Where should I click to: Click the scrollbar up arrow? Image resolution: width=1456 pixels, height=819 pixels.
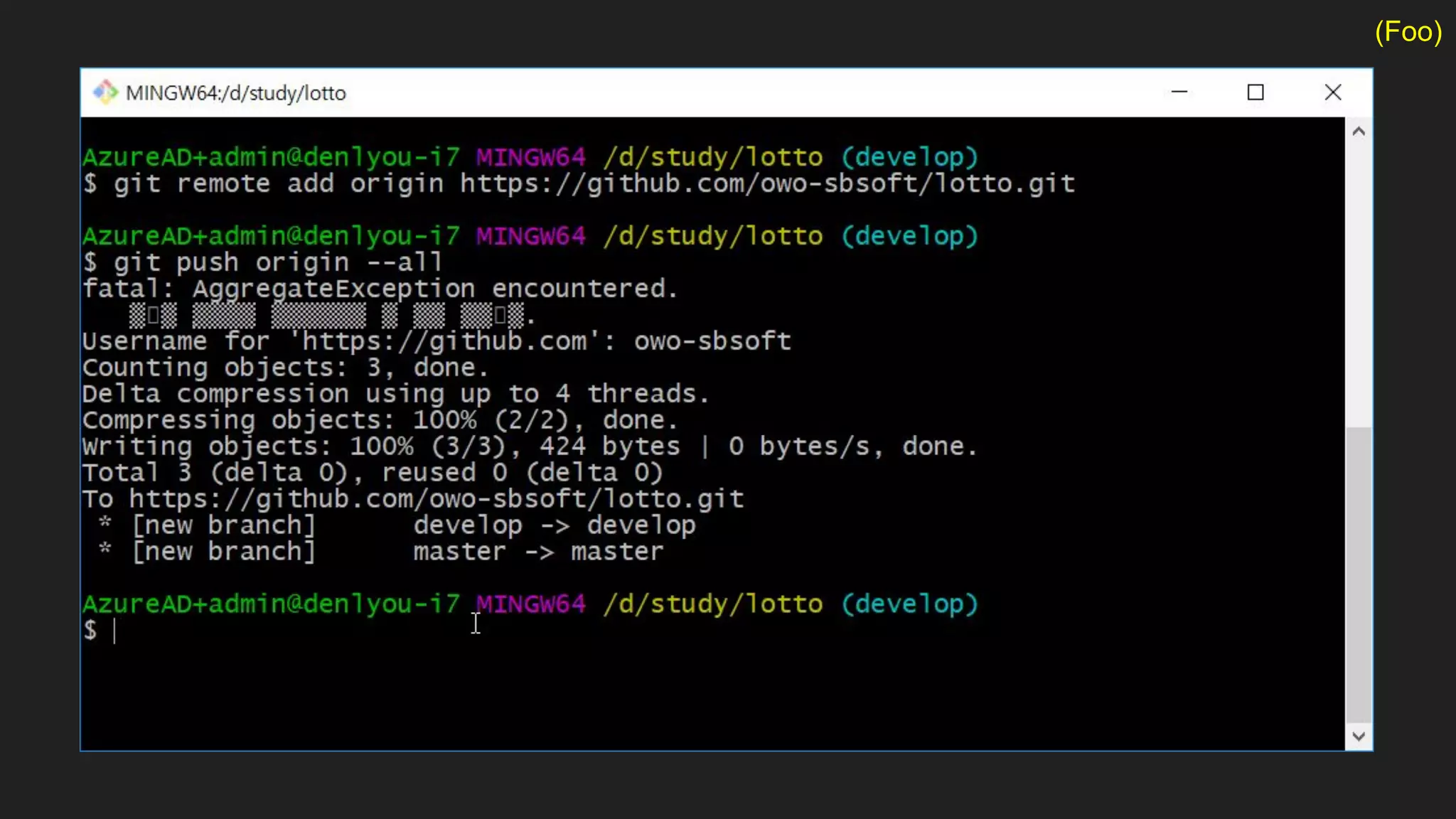point(1359,132)
